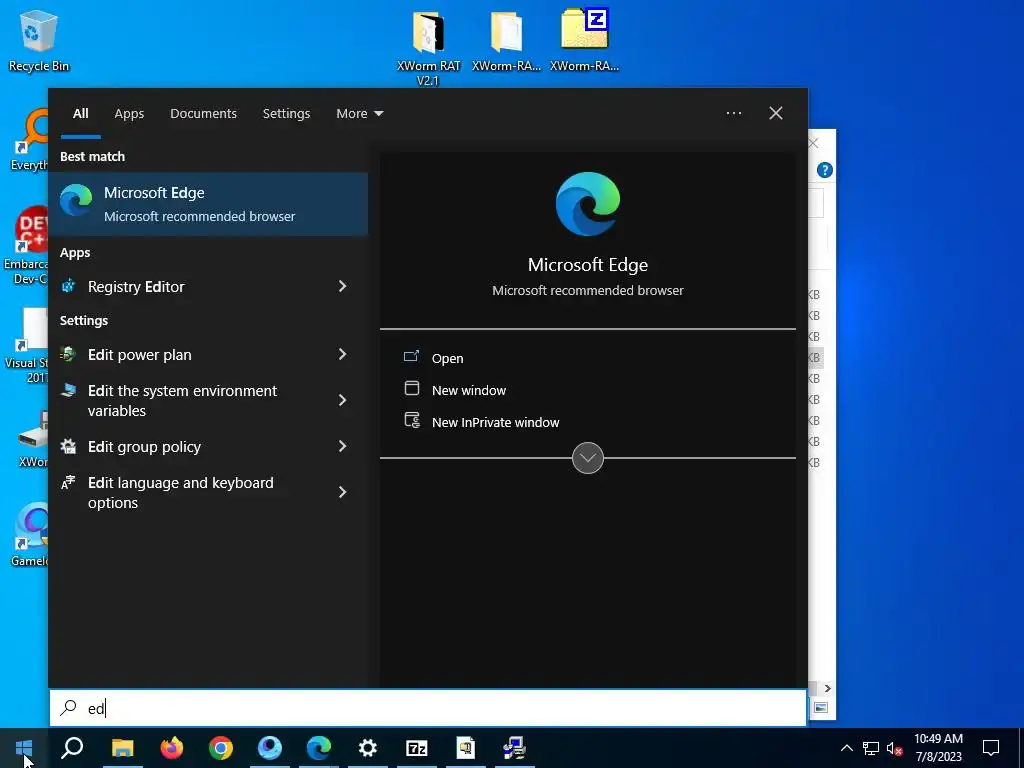Click the New window action icon
Image resolution: width=1024 pixels, height=768 pixels.
pyautogui.click(x=411, y=389)
